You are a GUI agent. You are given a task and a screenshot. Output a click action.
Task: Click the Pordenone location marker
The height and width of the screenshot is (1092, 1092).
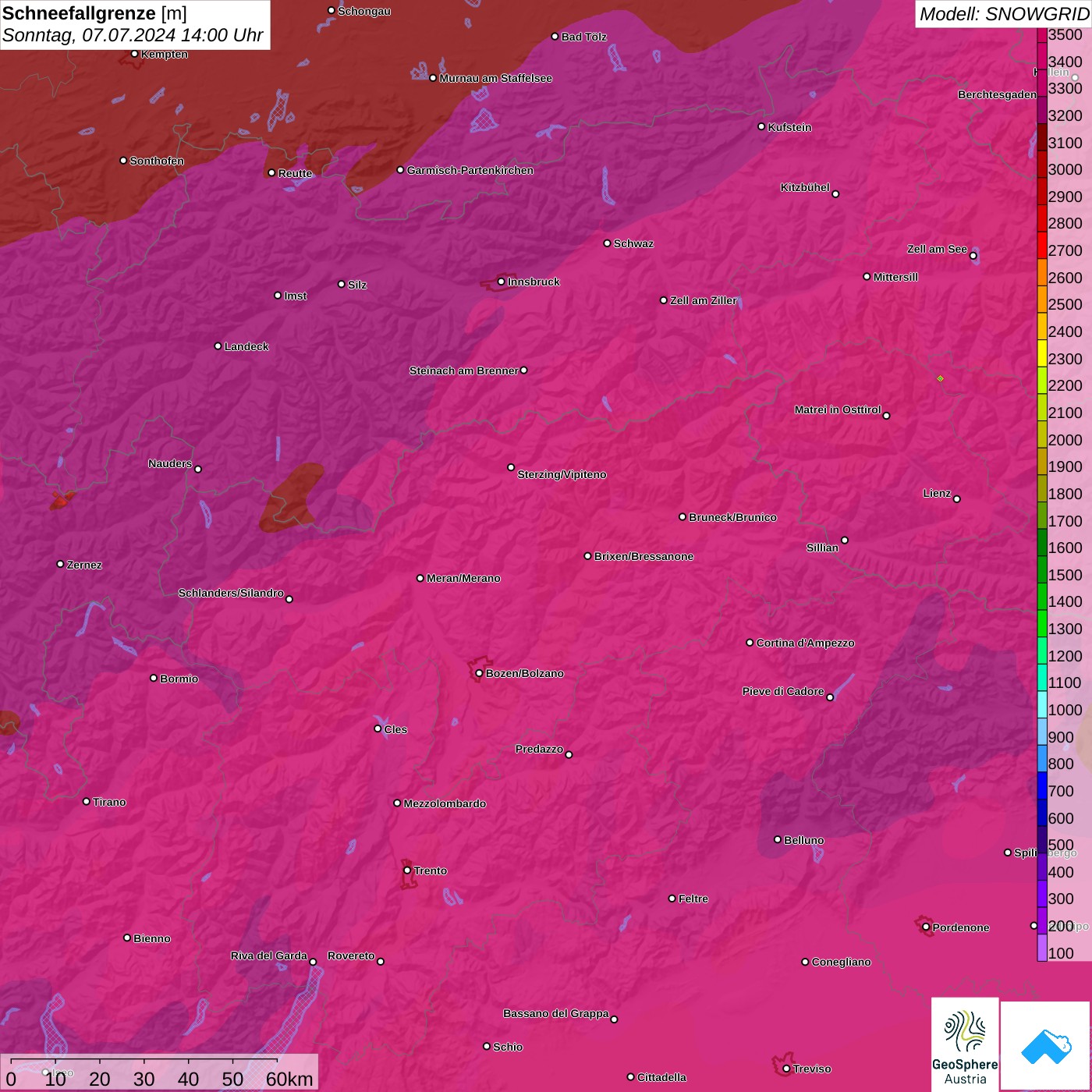tap(926, 927)
